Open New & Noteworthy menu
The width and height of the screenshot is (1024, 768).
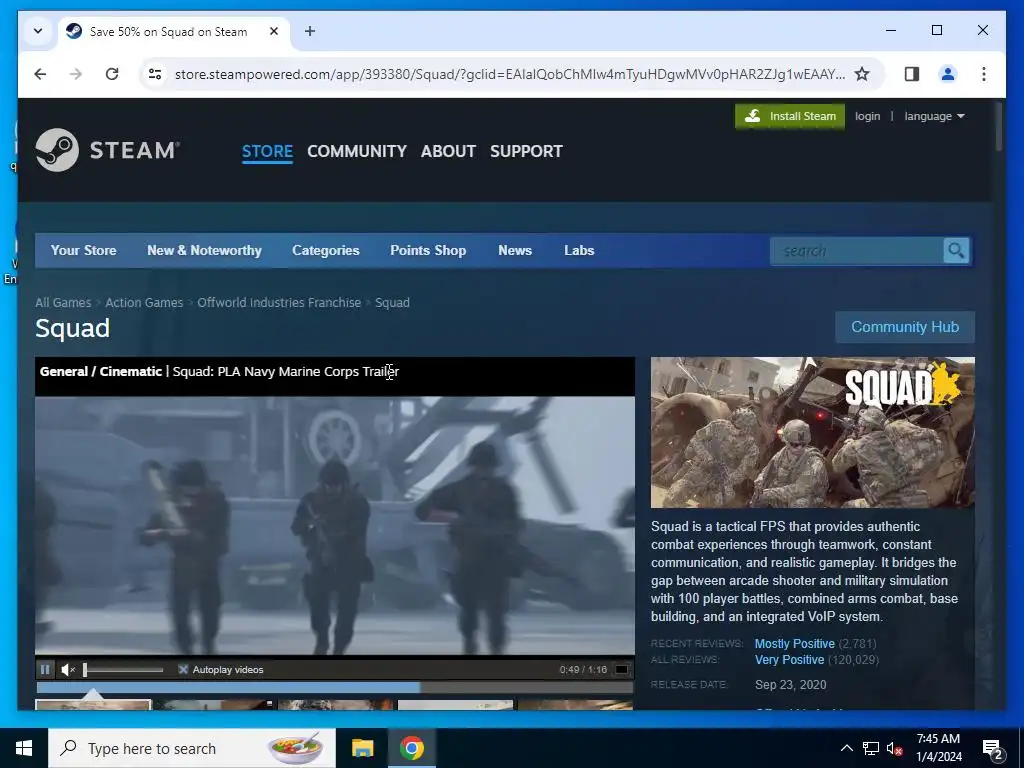coord(204,251)
